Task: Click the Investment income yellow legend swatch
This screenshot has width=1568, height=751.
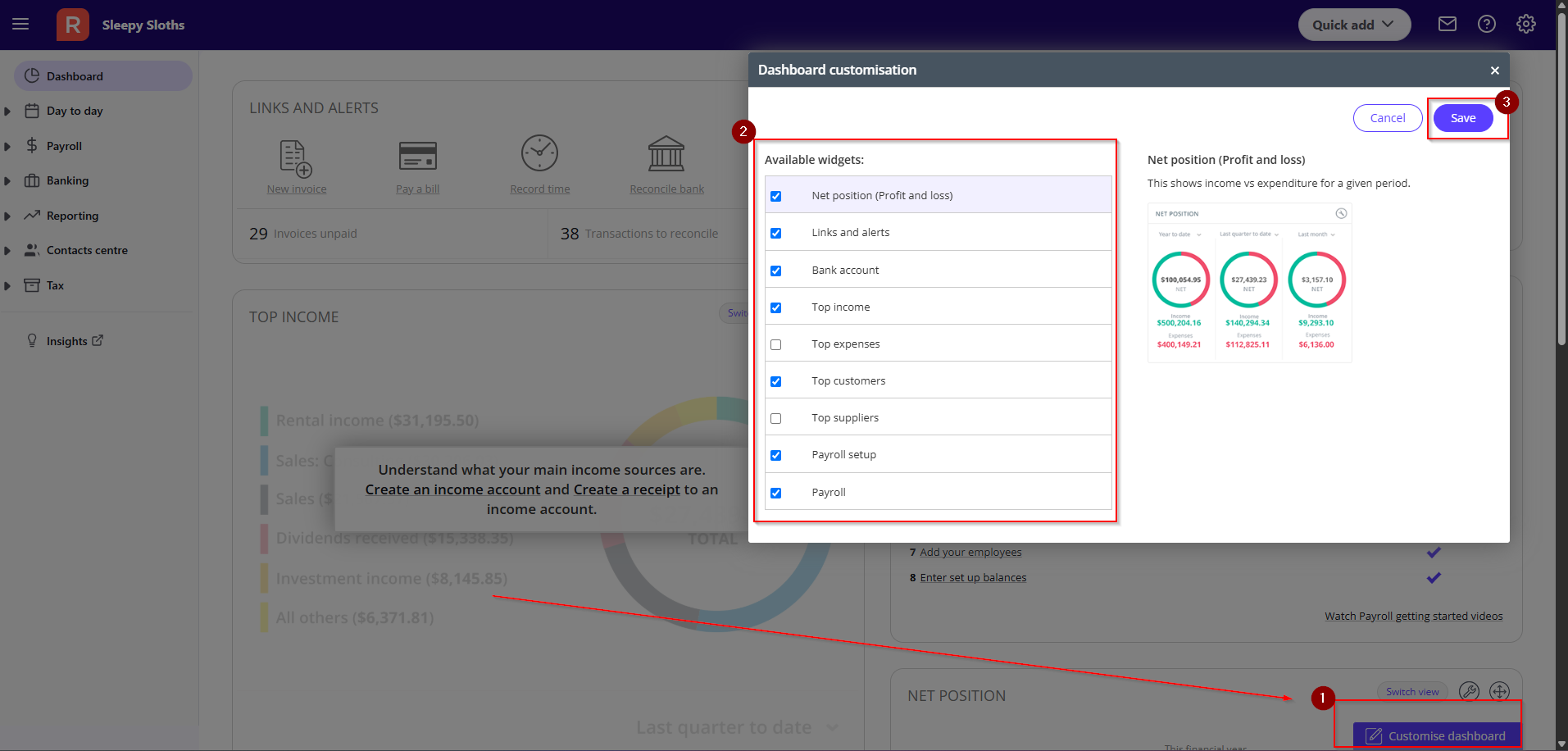Action: [264, 578]
